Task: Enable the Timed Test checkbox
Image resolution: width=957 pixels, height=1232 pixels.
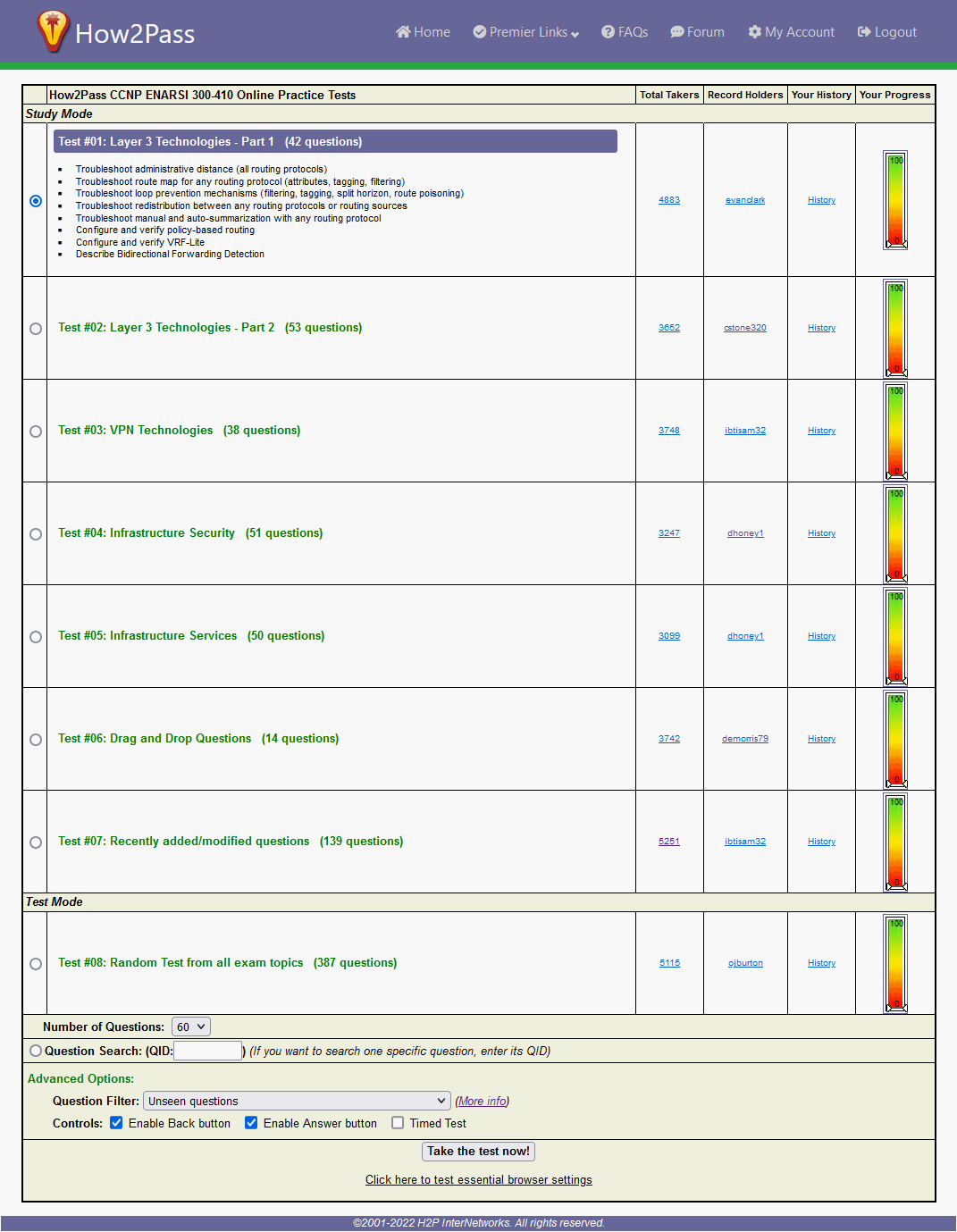Action: click(x=398, y=1123)
